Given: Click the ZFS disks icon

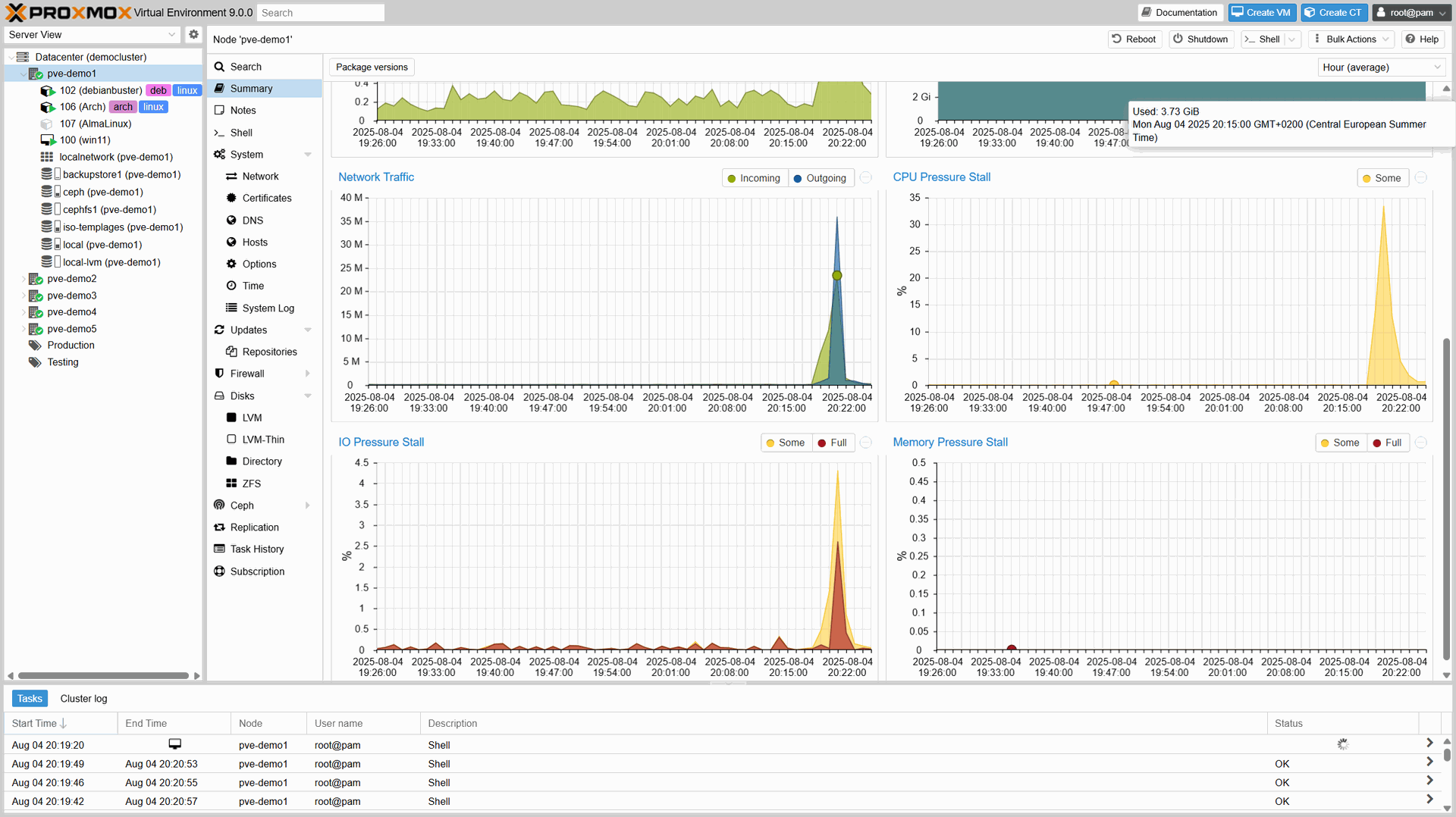Looking at the screenshot, I should pyautogui.click(x=231, y=484).
